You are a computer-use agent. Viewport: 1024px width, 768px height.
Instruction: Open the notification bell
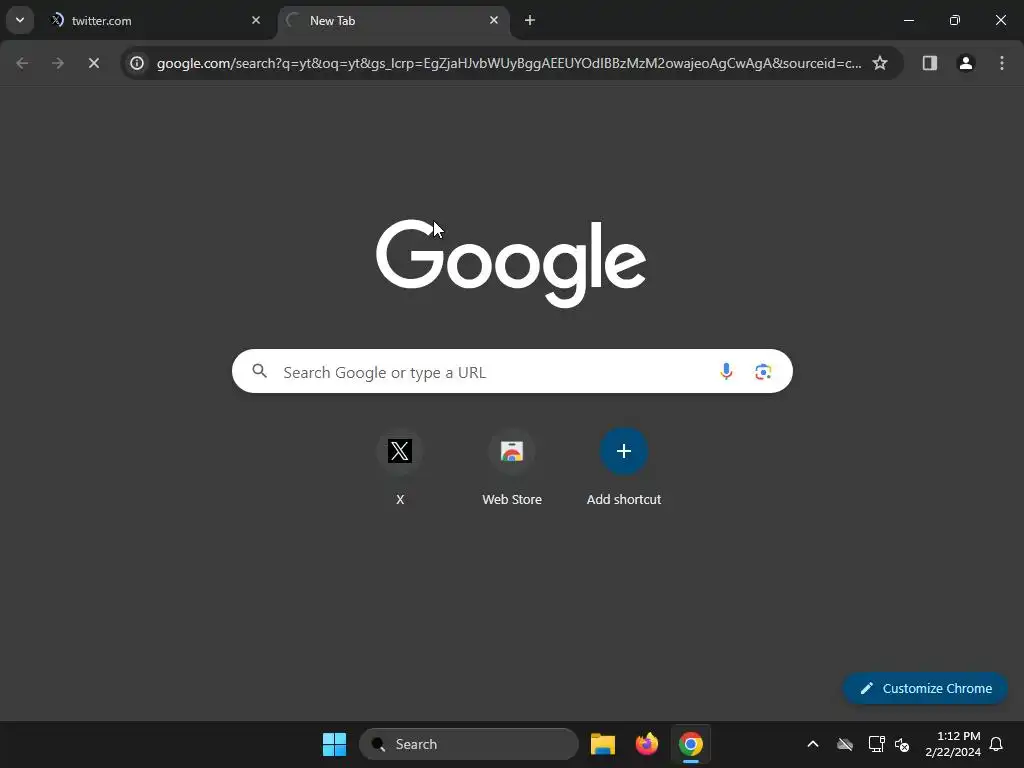point(997,744)
